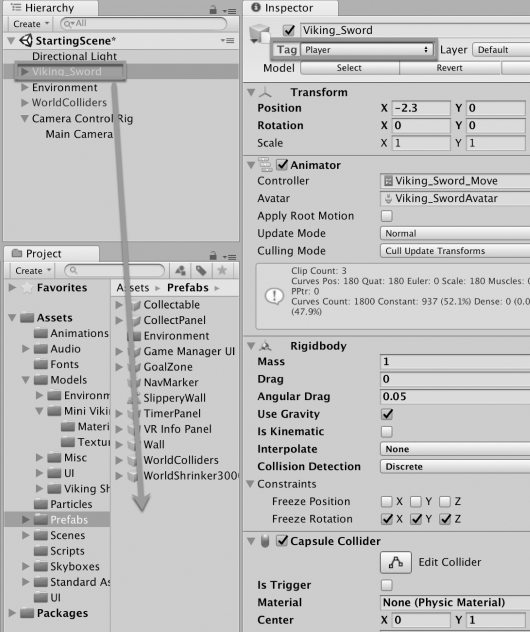Click the Hierarchy search field
Image resolution: width=530 pixels, height=632 pixels.
tap(143, 24)
